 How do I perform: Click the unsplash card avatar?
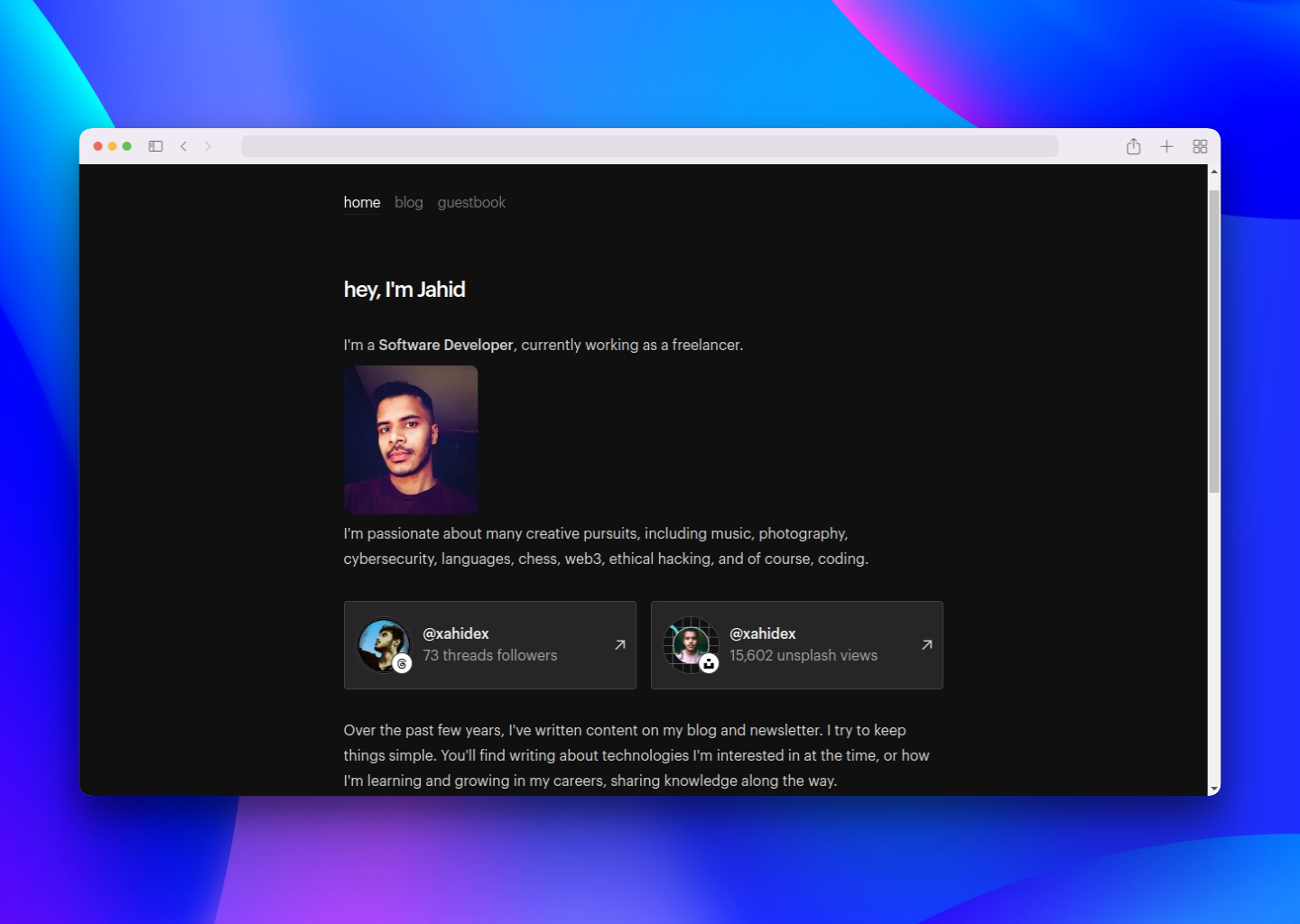click(690, 643)
